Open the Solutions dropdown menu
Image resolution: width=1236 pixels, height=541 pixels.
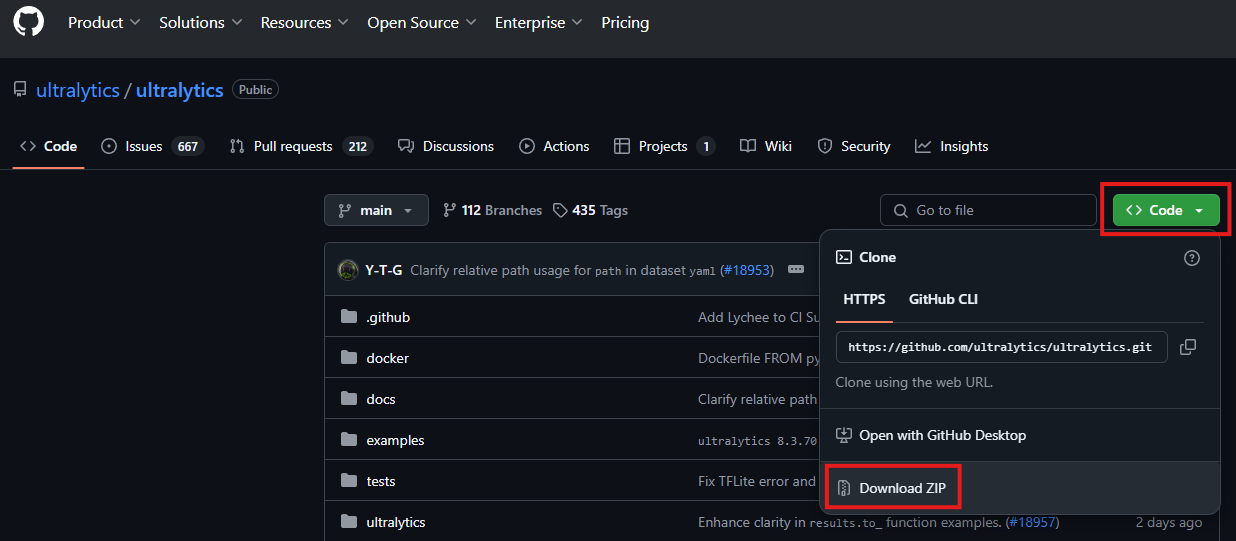click(200, 22)
